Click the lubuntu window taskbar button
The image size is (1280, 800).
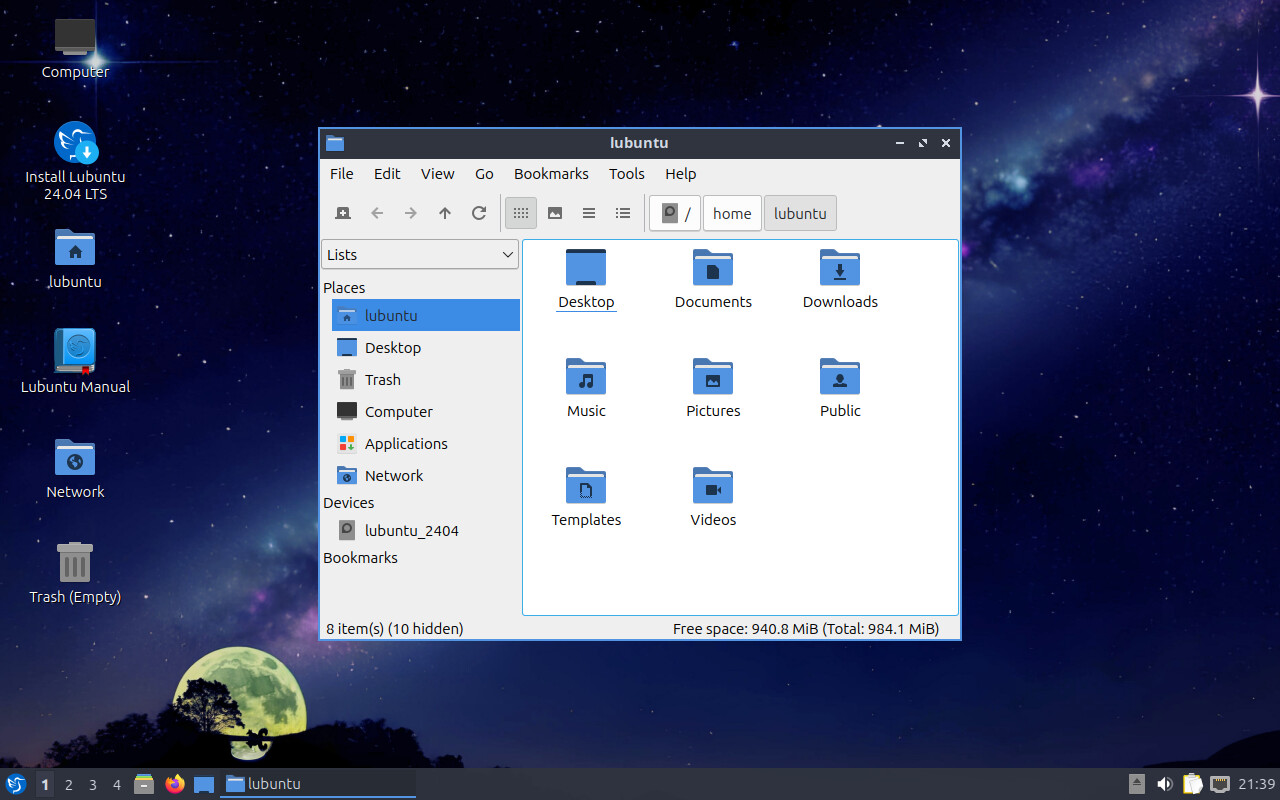pyautogui.click(x=318, y=784)
